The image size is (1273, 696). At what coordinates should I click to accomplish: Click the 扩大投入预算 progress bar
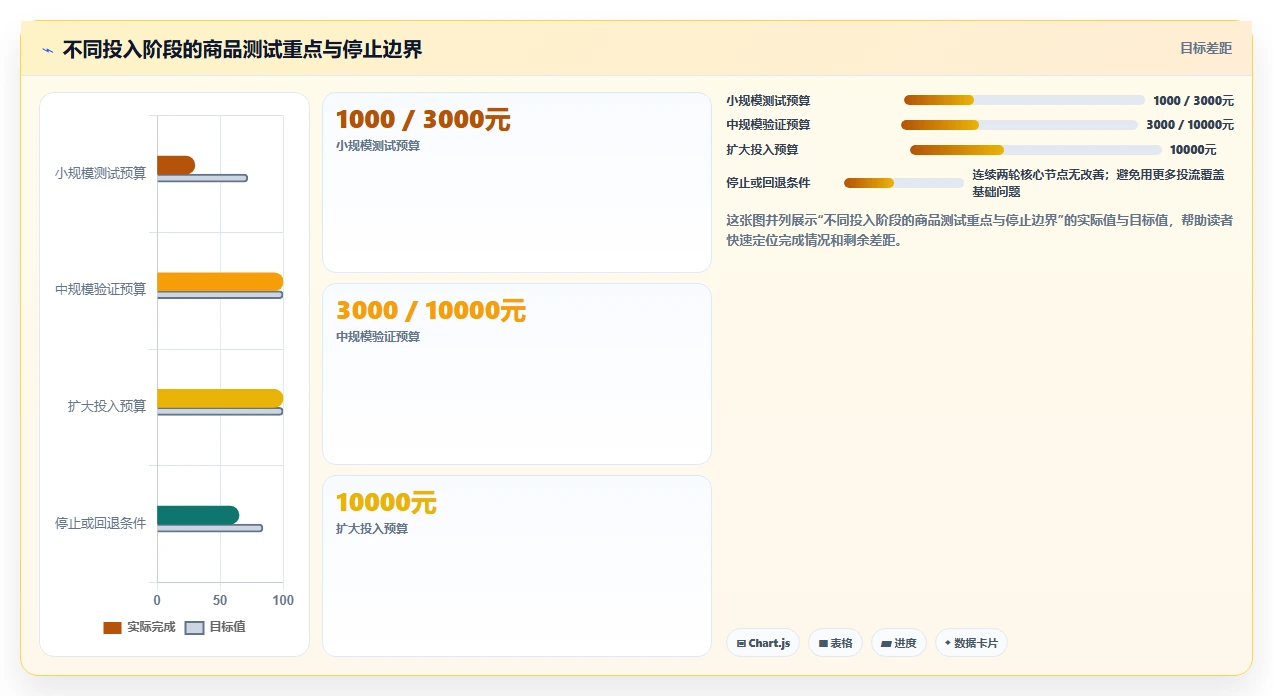point(1036,150)
